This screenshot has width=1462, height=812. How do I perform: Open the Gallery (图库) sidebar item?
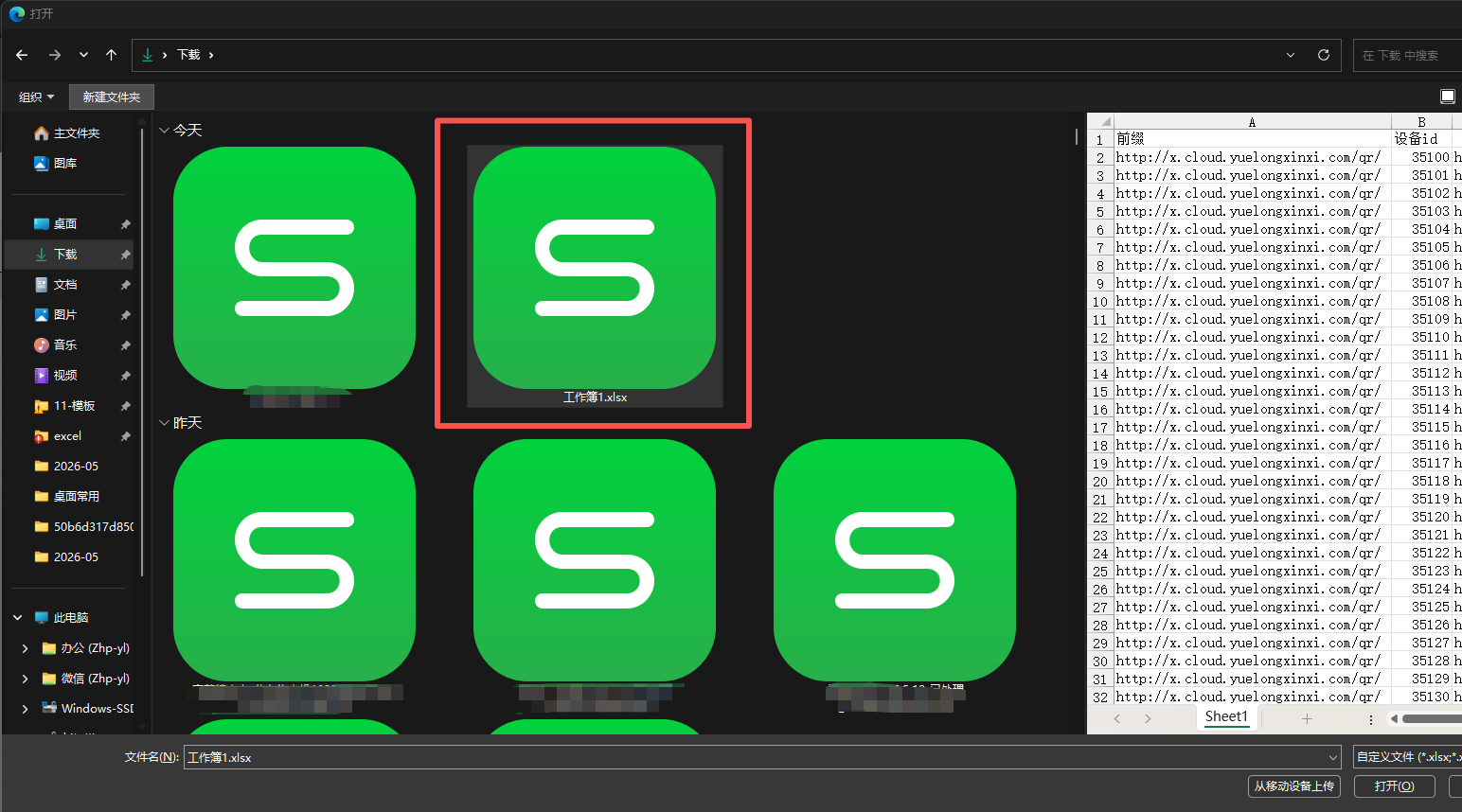point(66,163)
